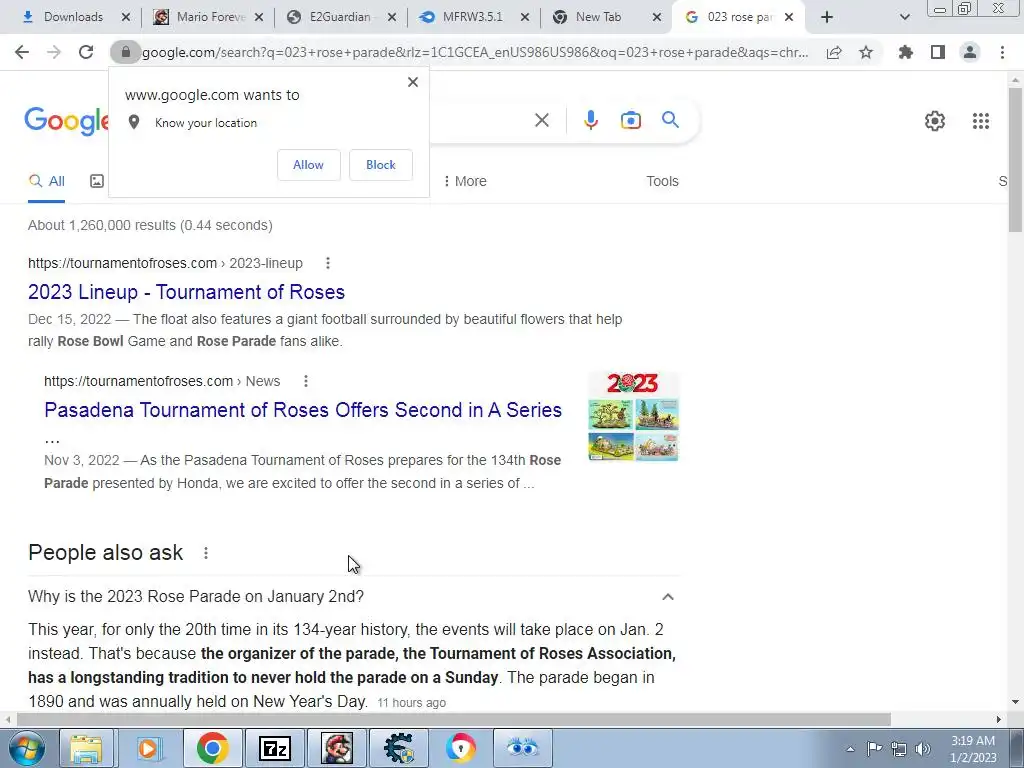The width and height of the screenshot is (1024, 768).
Task: Allow Google to know your location
Action: tap(308, 165)
